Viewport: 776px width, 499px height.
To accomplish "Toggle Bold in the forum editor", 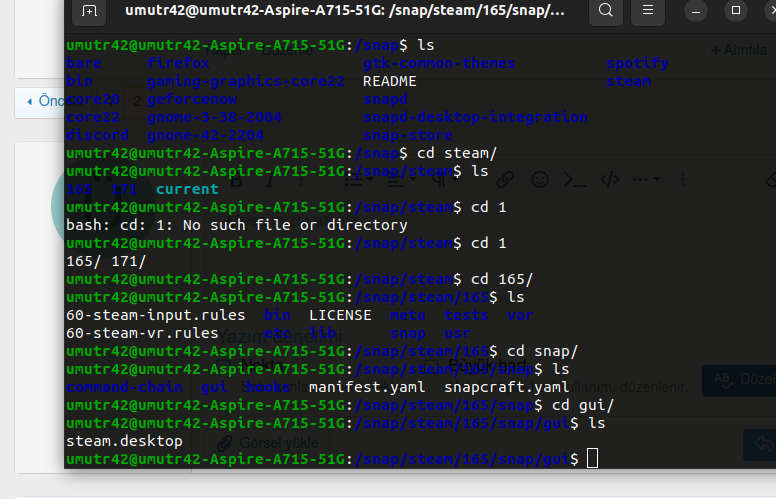I will [236, 181].
